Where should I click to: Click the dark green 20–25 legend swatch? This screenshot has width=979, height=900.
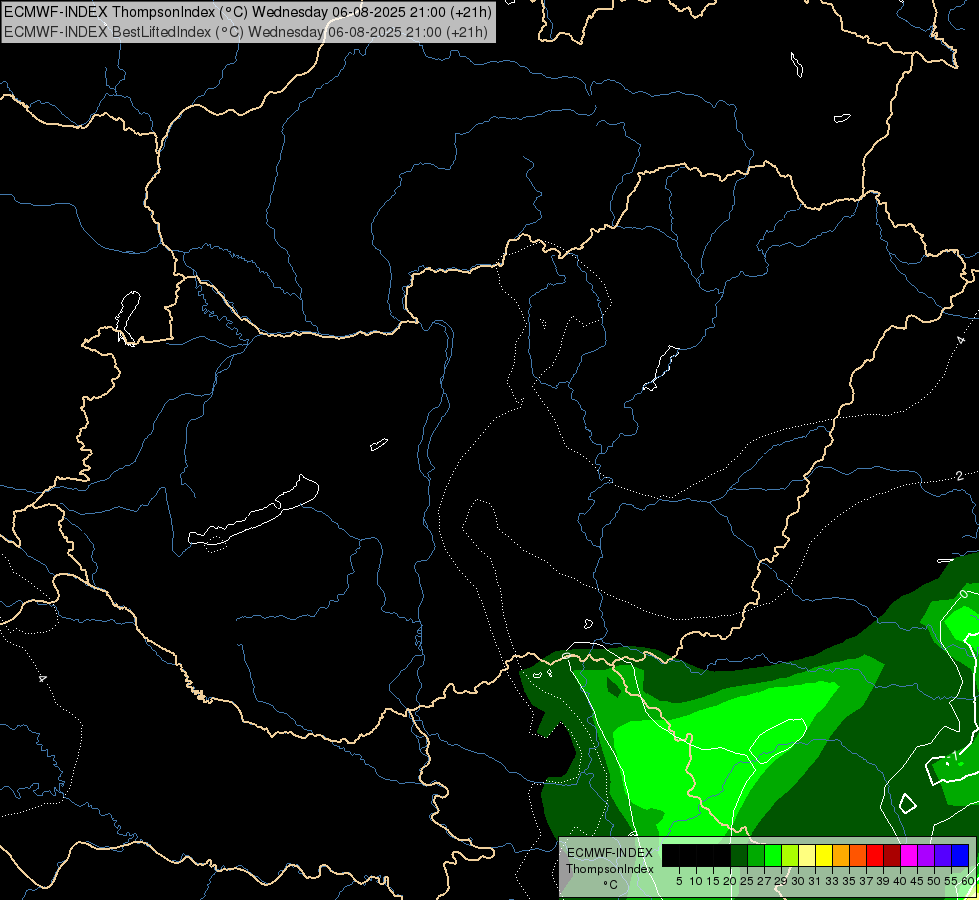click(739, 855)
